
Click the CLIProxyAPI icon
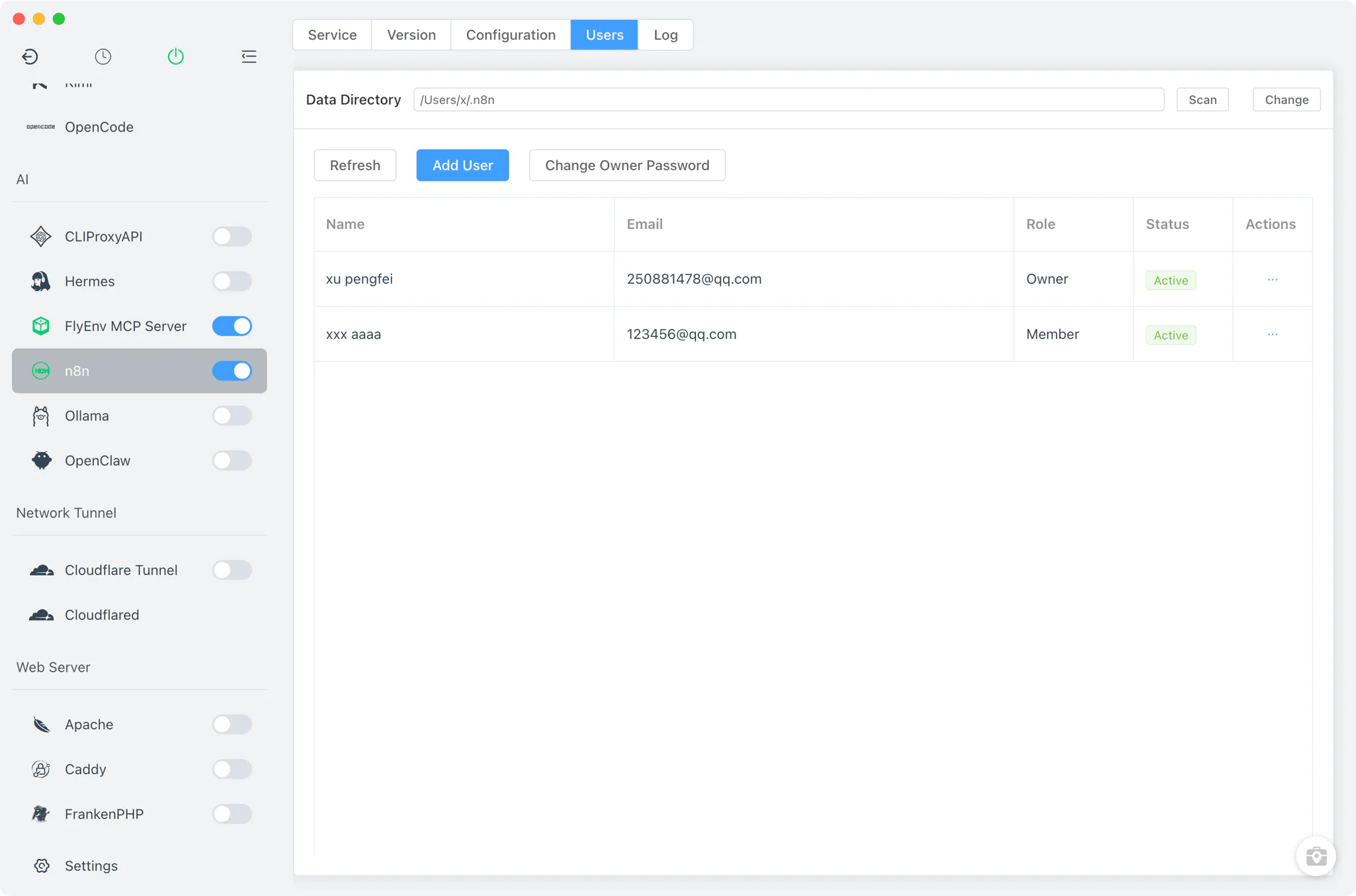pyautogui.click(x=40, y=236)
